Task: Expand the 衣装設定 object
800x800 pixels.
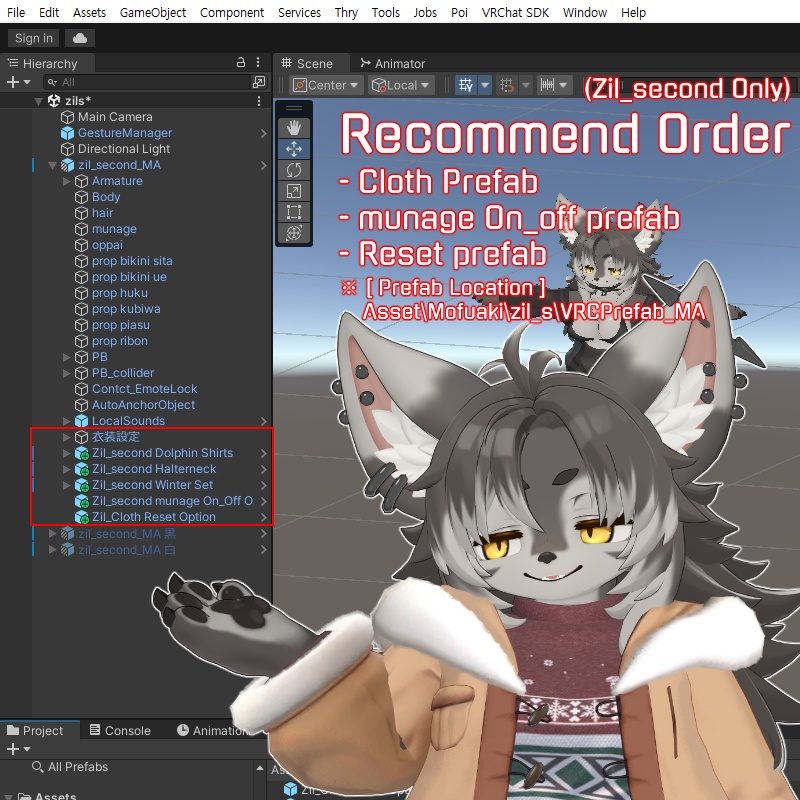Action: pyautogui.click(x=66, y=437)
